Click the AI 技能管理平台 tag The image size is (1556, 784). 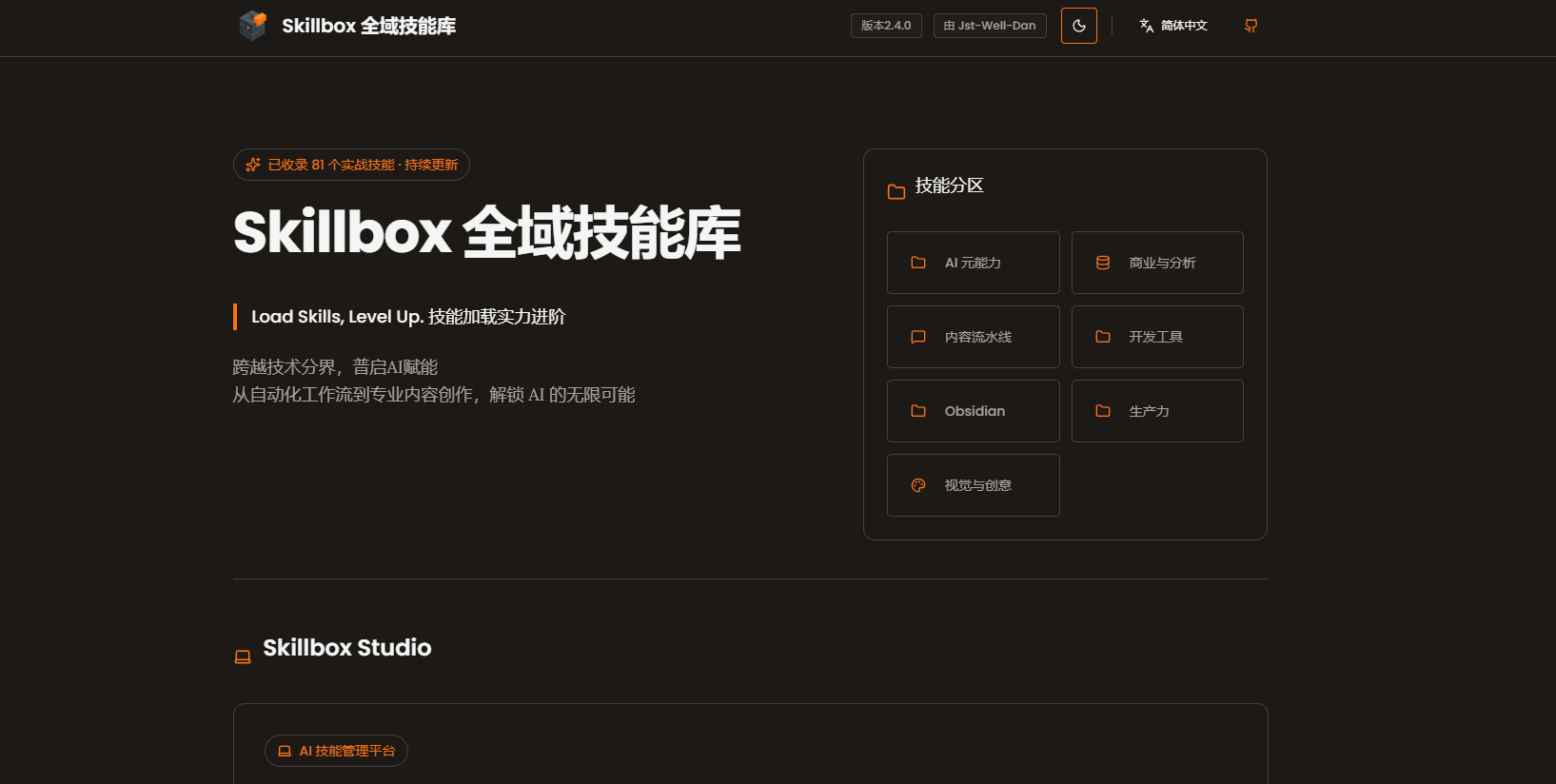pyautogui.click(x=336, y=751)
